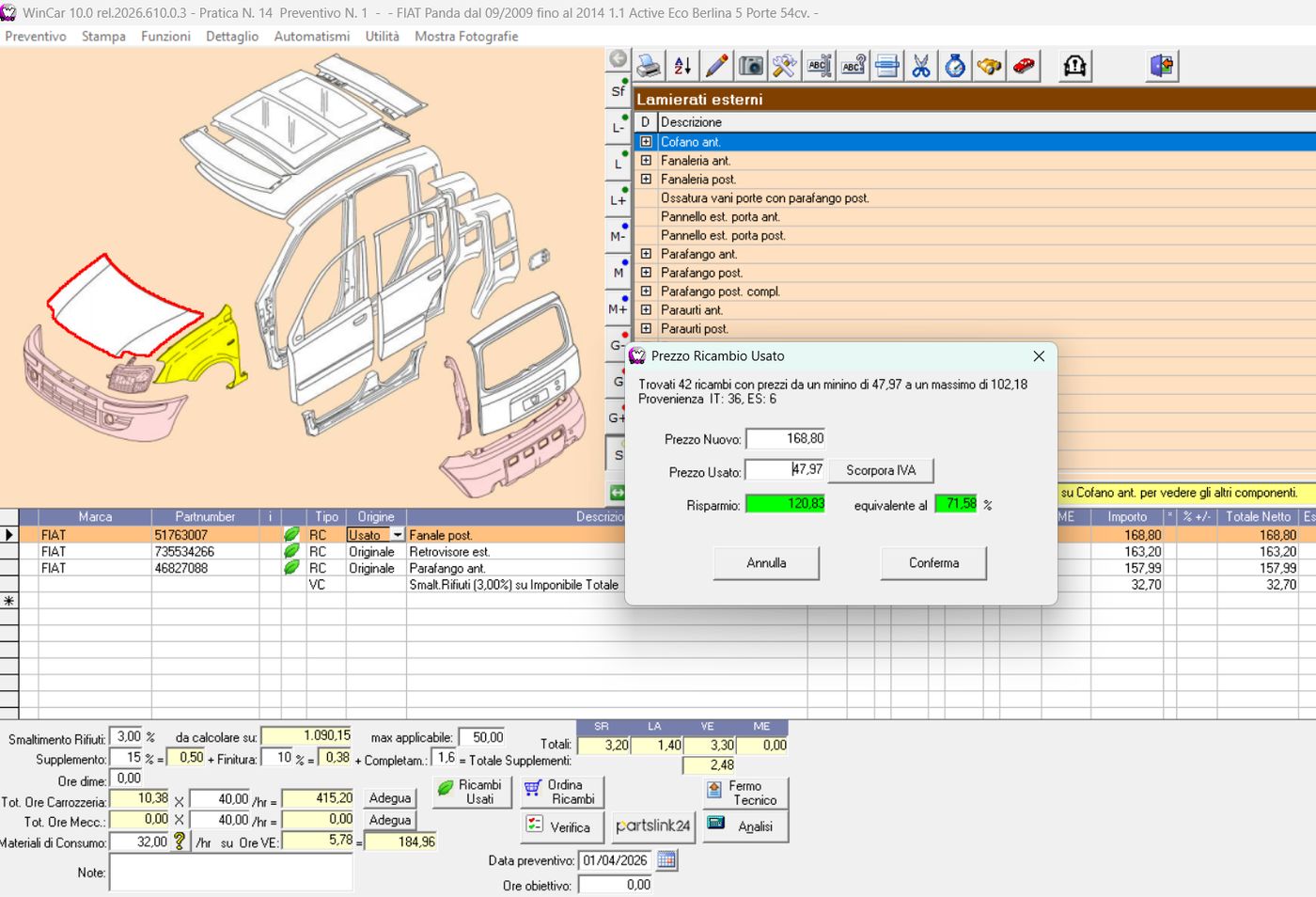This screenshot has width=1316, height=897.
Task: Expand the Fanaleria ant. tree item
Action: click(646, 161)
